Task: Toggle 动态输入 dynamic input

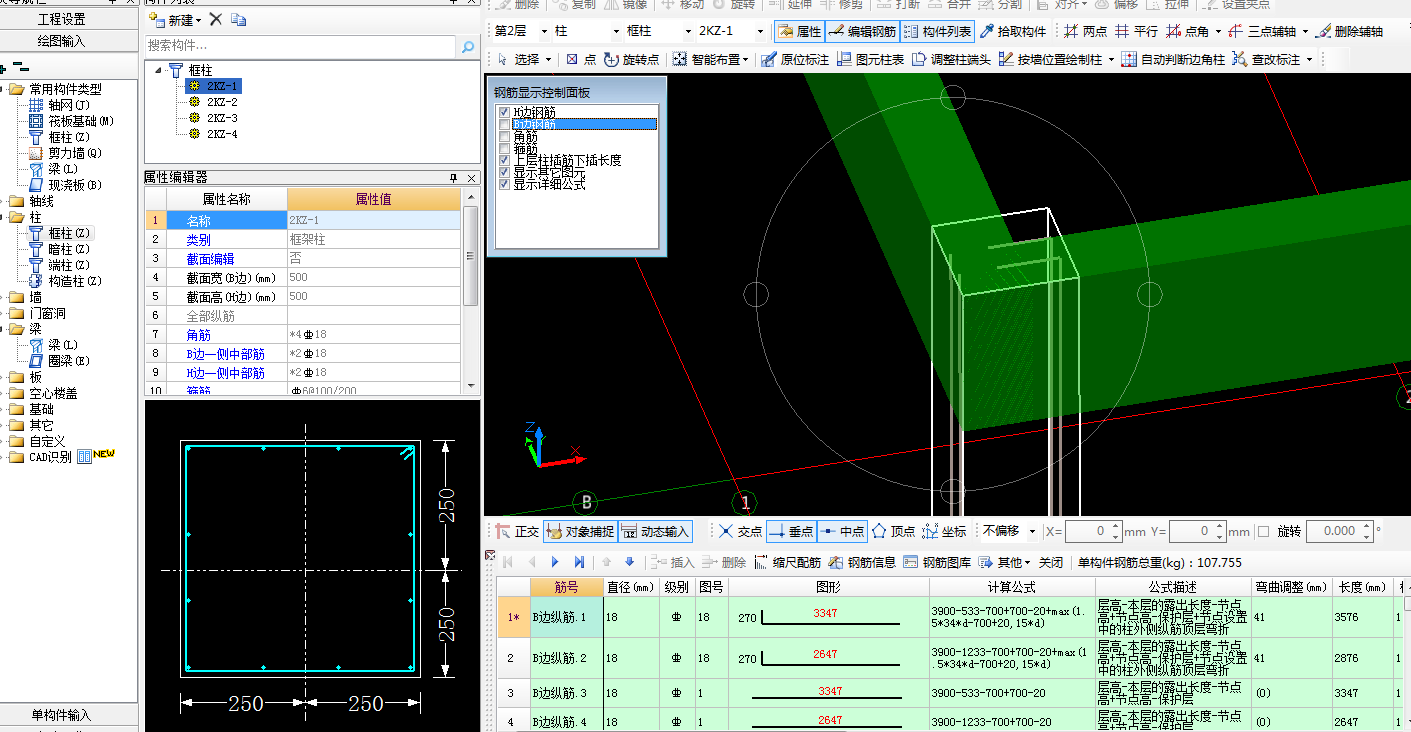Action: pos(655,531)
